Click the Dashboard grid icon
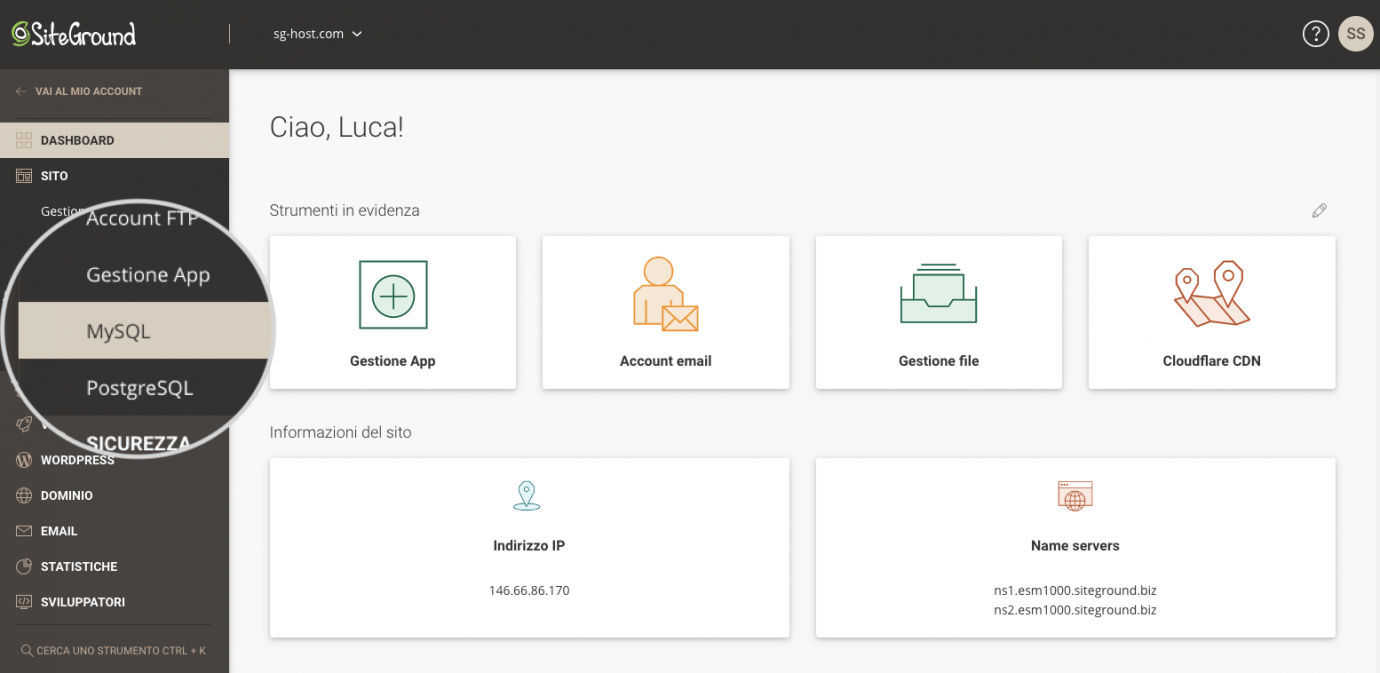 pyautogui.click(x=24, y=141)
